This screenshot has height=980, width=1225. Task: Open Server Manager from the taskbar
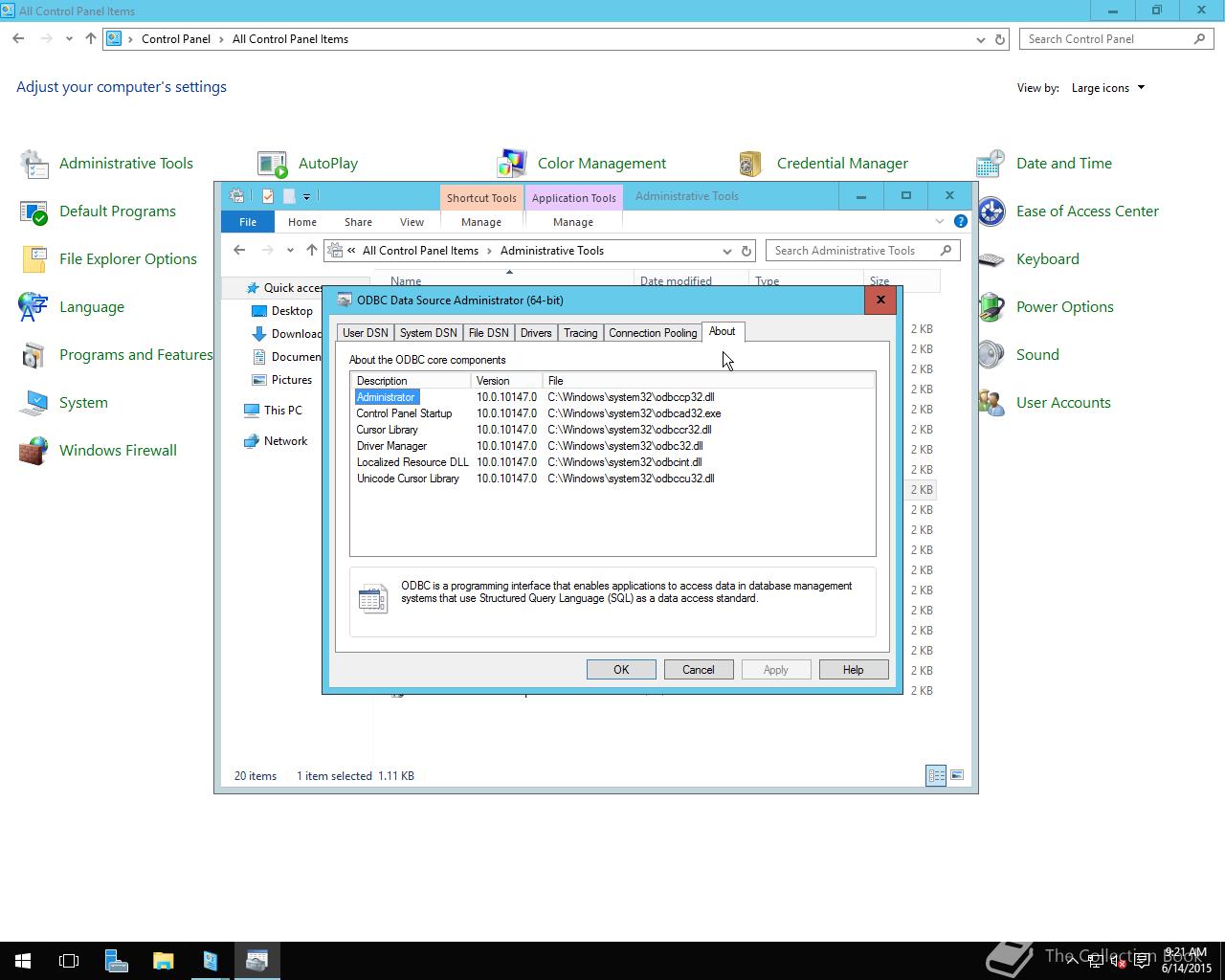click(116, 961)
